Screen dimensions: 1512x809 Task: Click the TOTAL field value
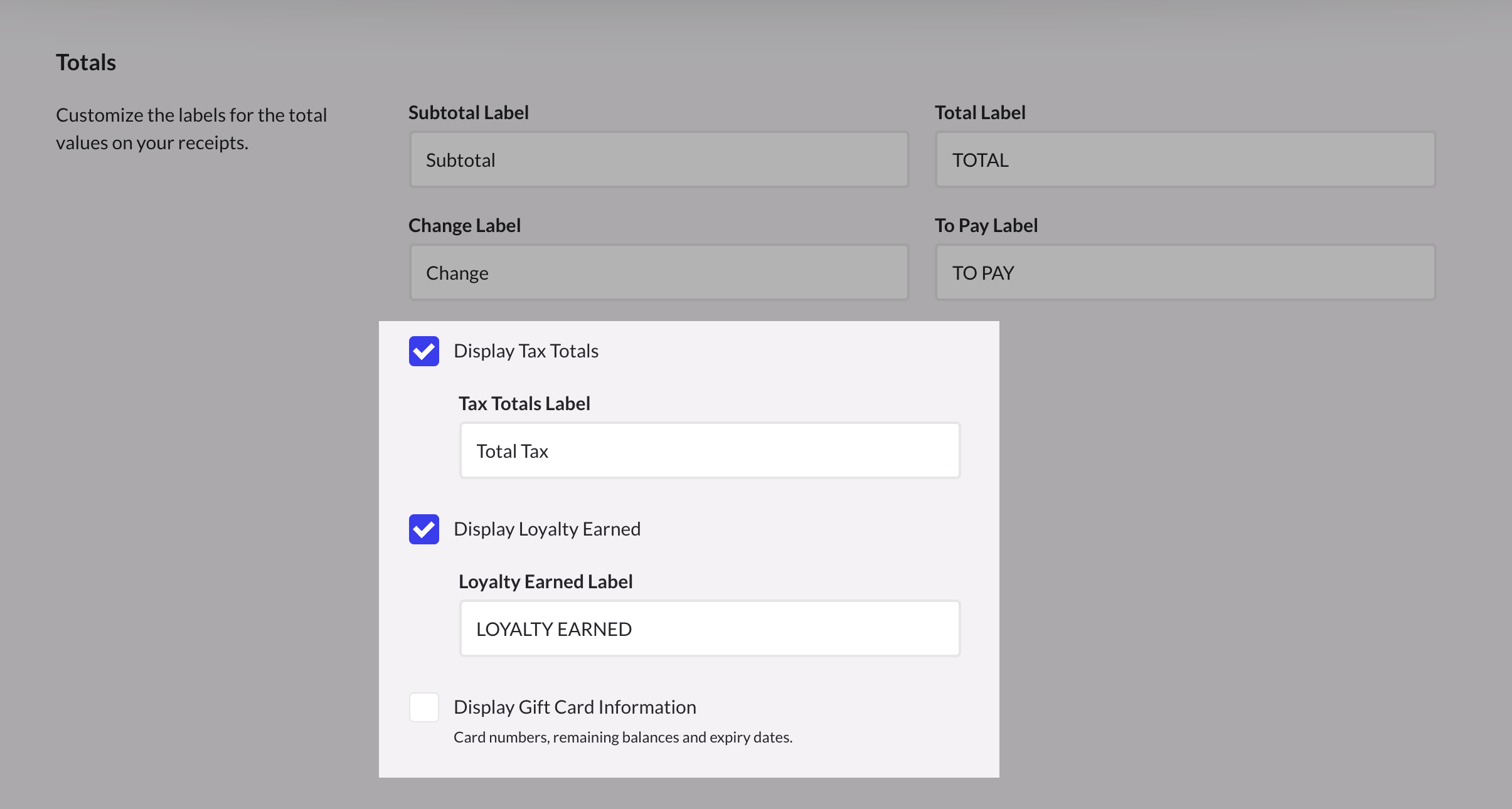coord(979,160)
